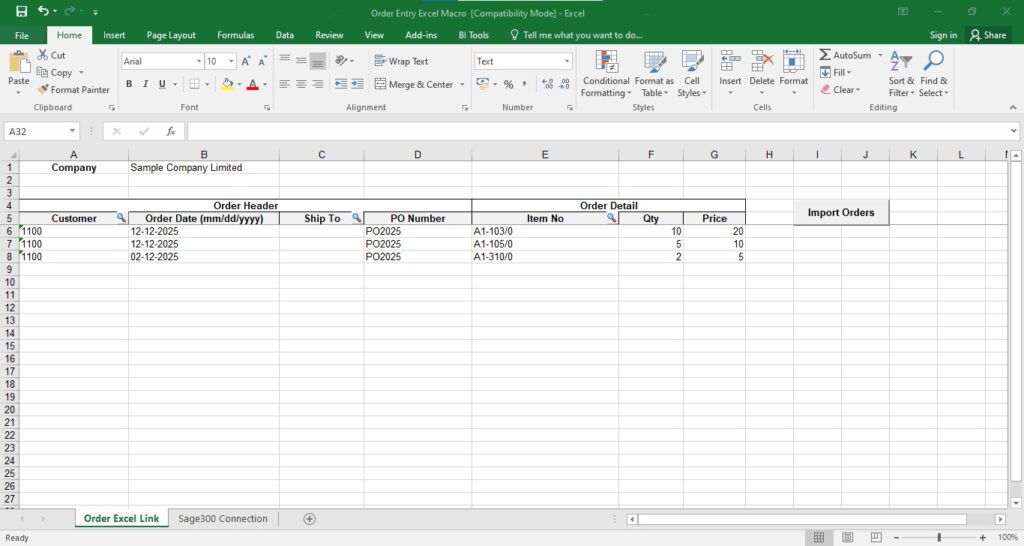1024x546 pixels.
Task: Click the Customer lookup magnifier icon
Action: click(121, 218)
